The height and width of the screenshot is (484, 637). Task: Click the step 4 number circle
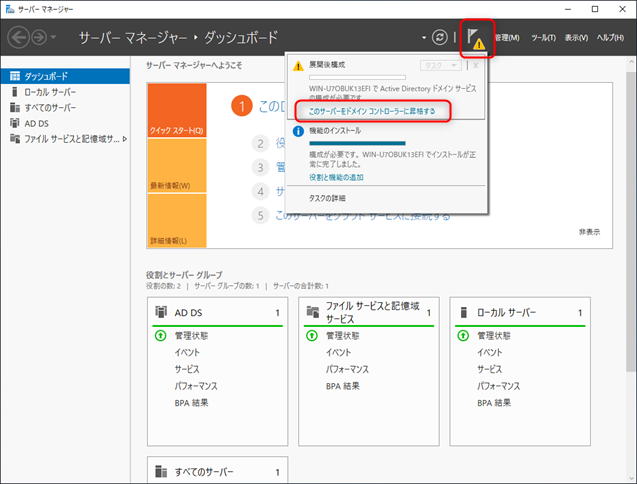[260, 191]
